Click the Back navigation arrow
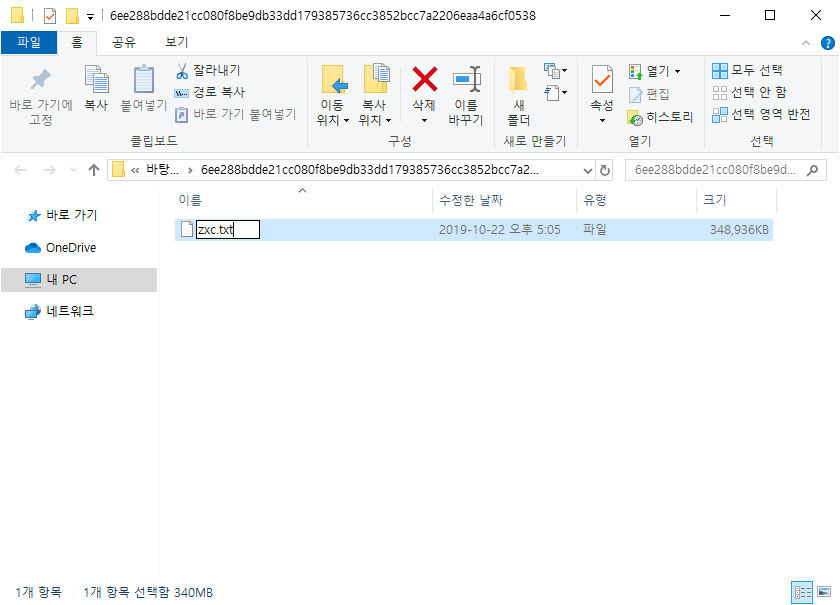 [20, 170]
